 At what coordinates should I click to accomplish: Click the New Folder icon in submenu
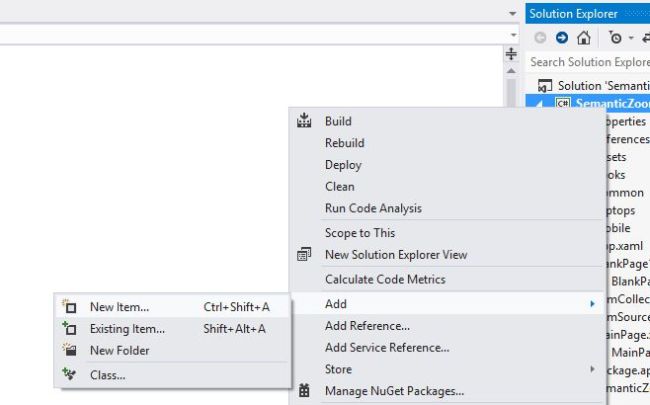pyautogui.click(x=70, y=350)
